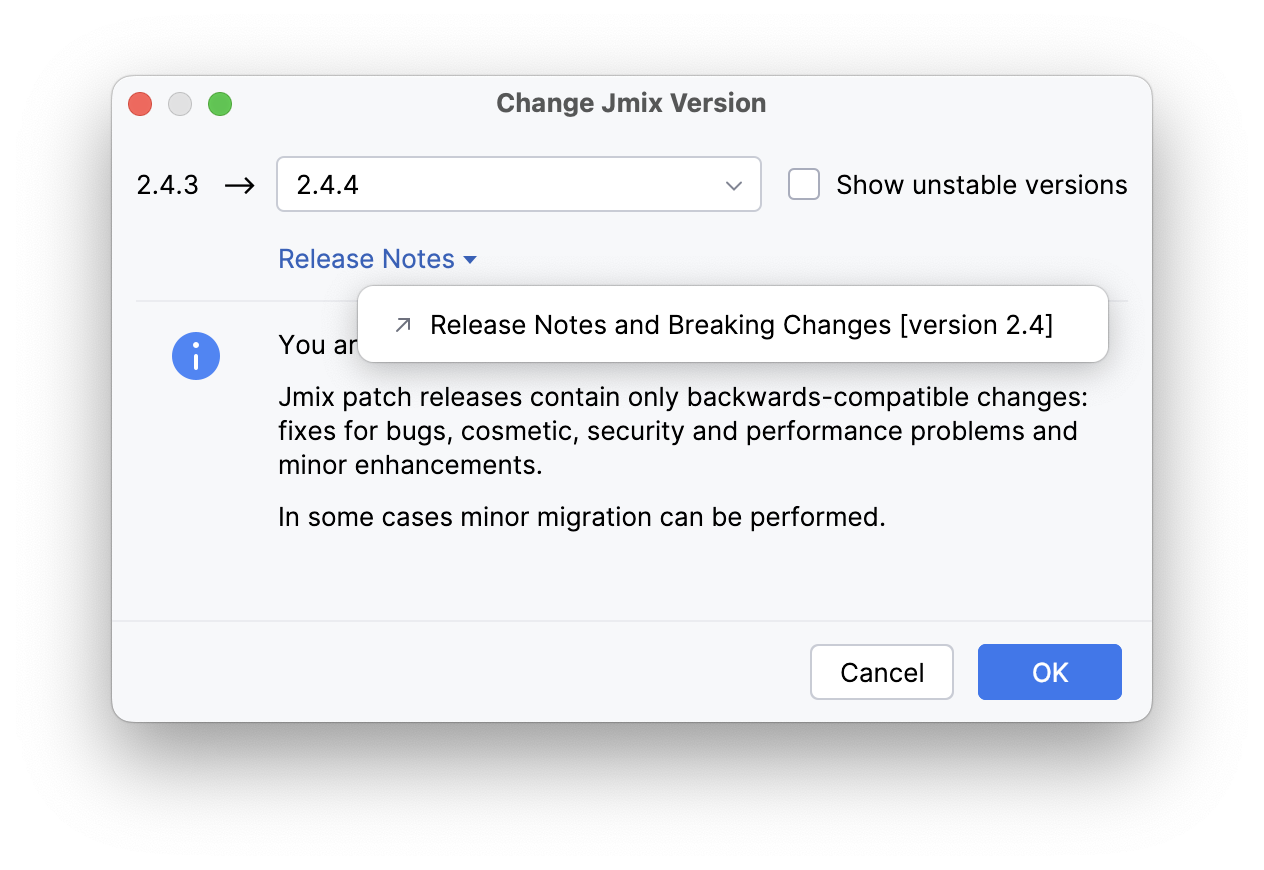Collapse the Release Notes popup menu
The height and width of the screenshot is (870, 1264).
click(x=367, y=258)
